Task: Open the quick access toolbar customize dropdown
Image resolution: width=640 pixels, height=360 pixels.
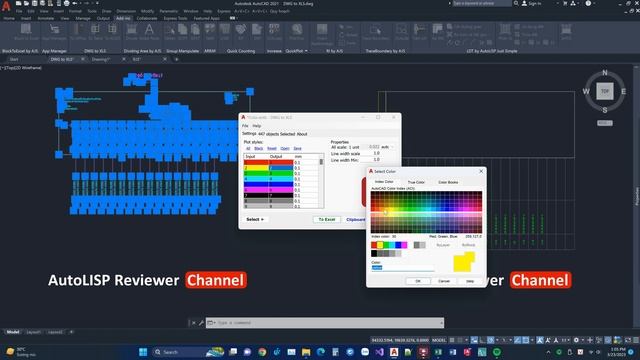Action: tap(97, 3)
